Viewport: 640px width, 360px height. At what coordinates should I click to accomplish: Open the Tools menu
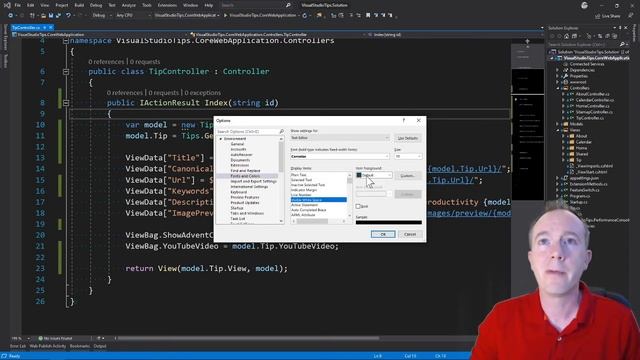coord(147,5)
